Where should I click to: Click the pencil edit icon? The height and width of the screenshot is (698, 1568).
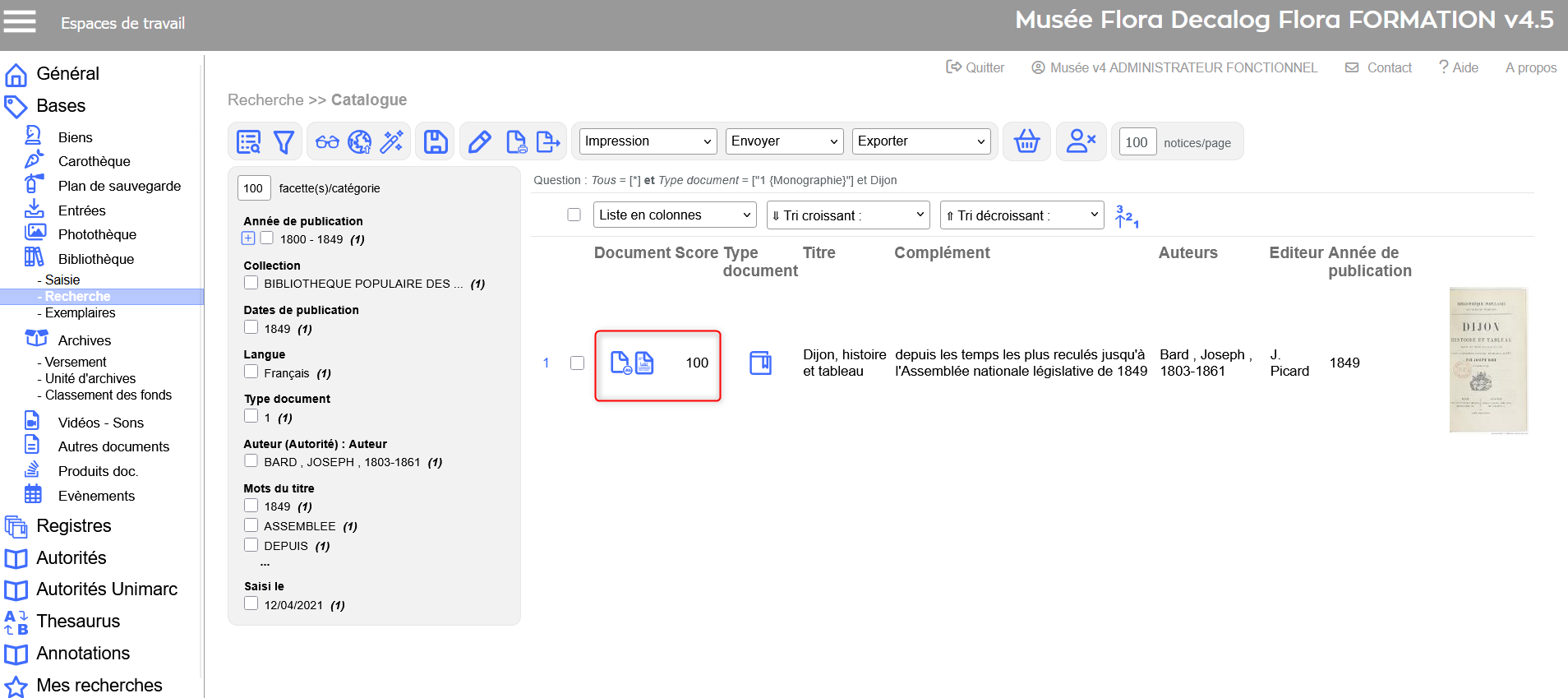(480, 142)
